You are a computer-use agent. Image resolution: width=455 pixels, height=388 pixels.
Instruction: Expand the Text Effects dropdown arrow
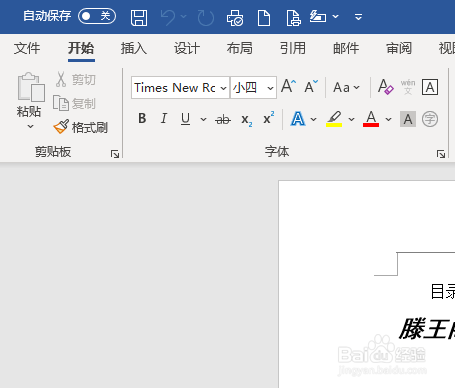pyautogui.click(x=313, y=119)
